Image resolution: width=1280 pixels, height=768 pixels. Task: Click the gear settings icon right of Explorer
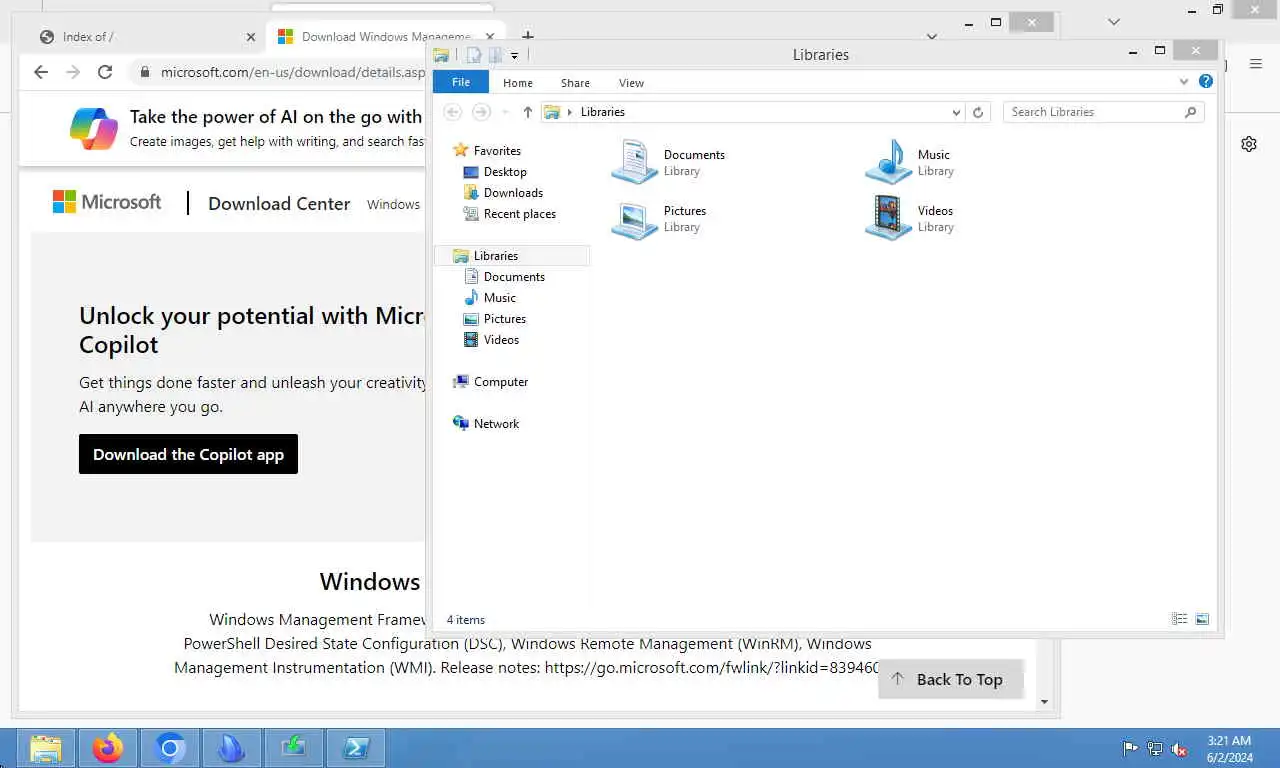pos(1249,144)
